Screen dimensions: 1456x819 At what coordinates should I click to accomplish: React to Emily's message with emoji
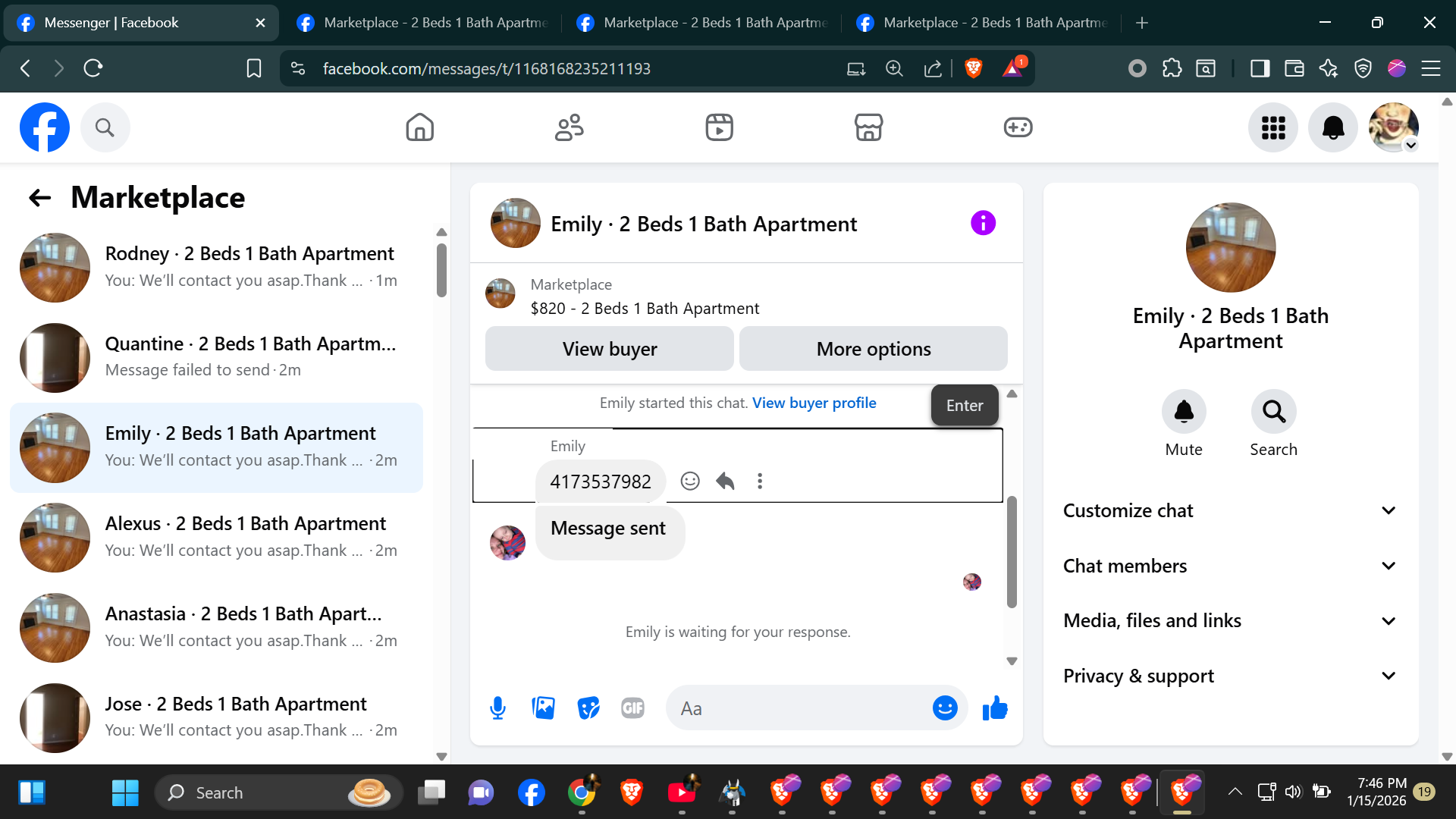pyautogui.click(x=689, y=481)
